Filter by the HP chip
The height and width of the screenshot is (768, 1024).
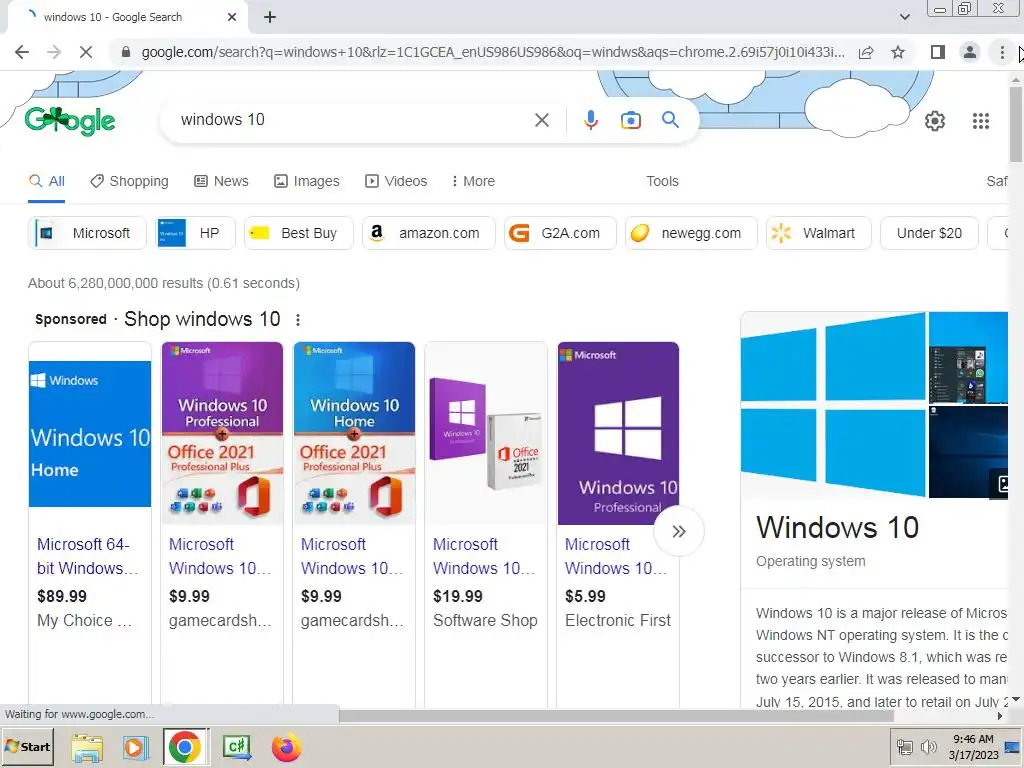[195, 233]
